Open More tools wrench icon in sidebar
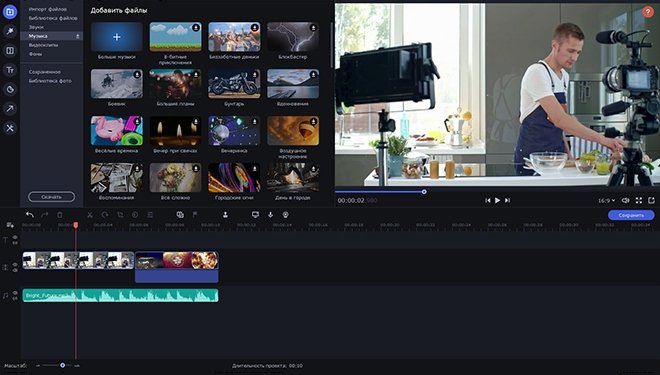660x375 pixels. click(10, 128)
